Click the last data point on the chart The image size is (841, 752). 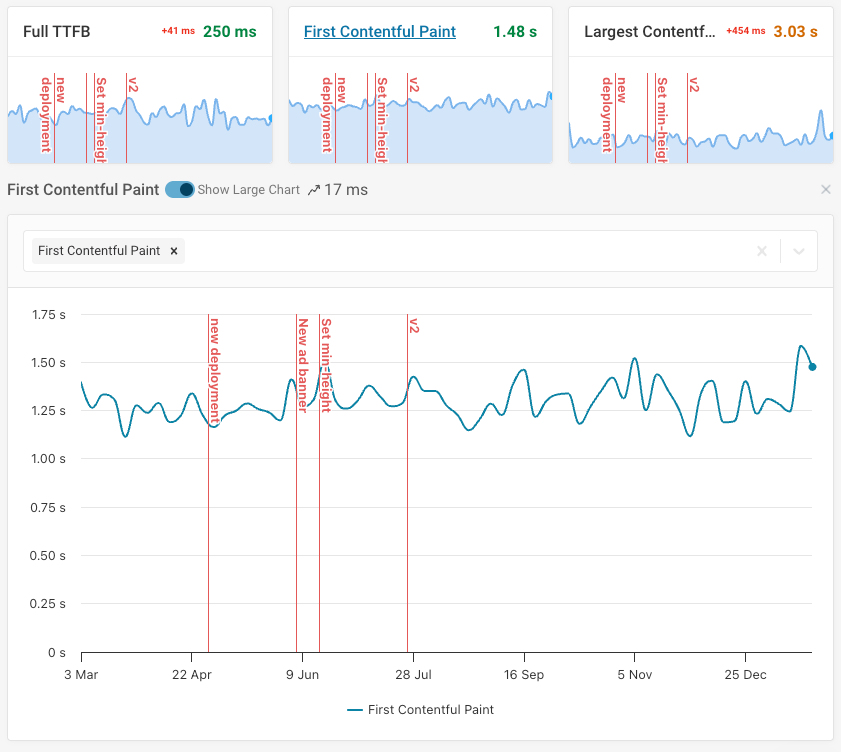tap(812, 367)
